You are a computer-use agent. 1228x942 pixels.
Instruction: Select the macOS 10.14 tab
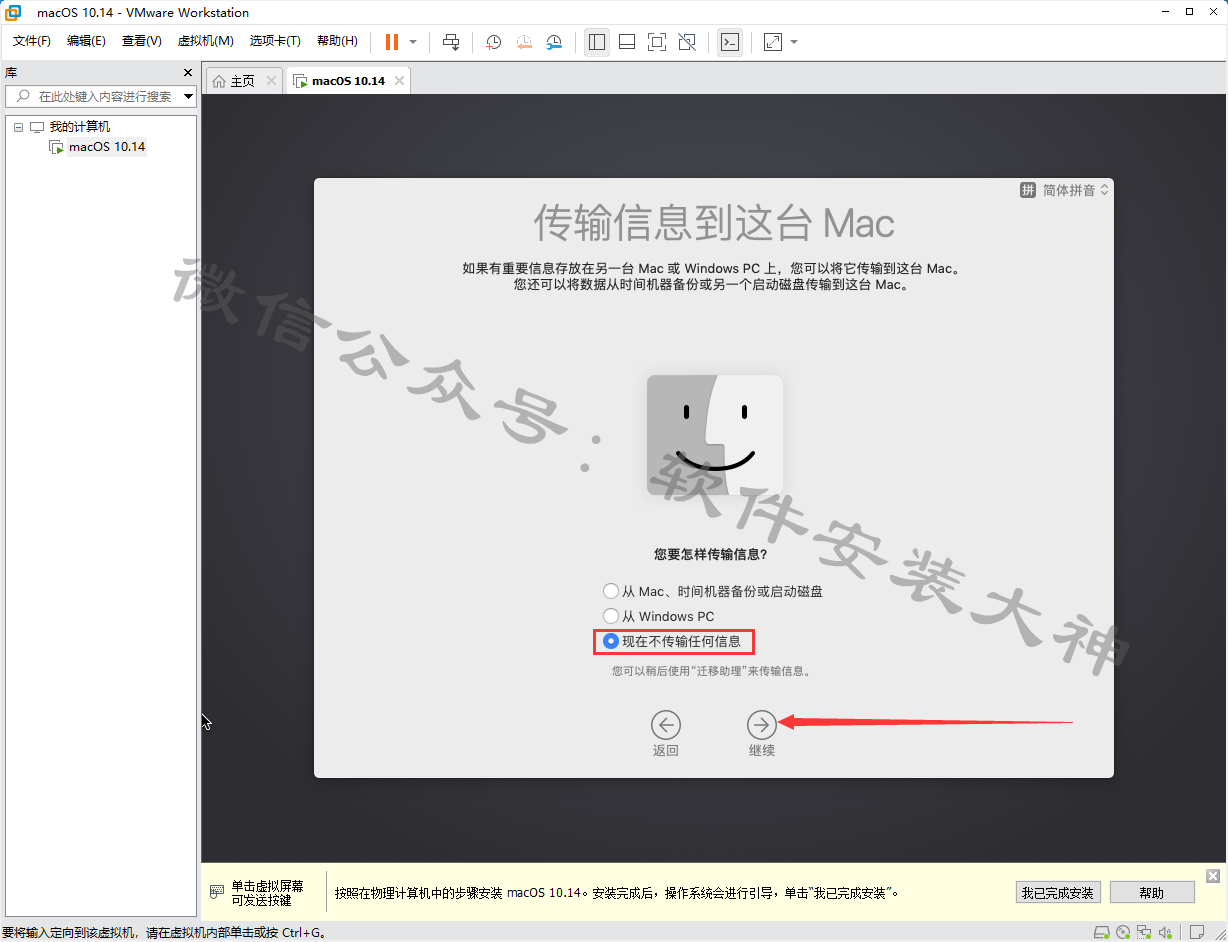[x=348, y=81]
